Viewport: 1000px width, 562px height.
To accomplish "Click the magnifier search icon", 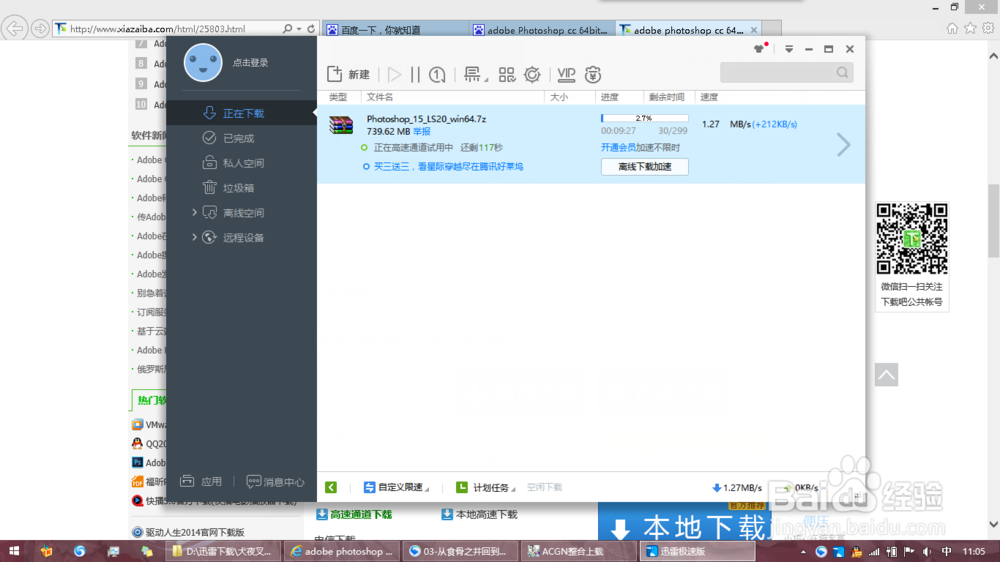I will (x=842, y=73).
